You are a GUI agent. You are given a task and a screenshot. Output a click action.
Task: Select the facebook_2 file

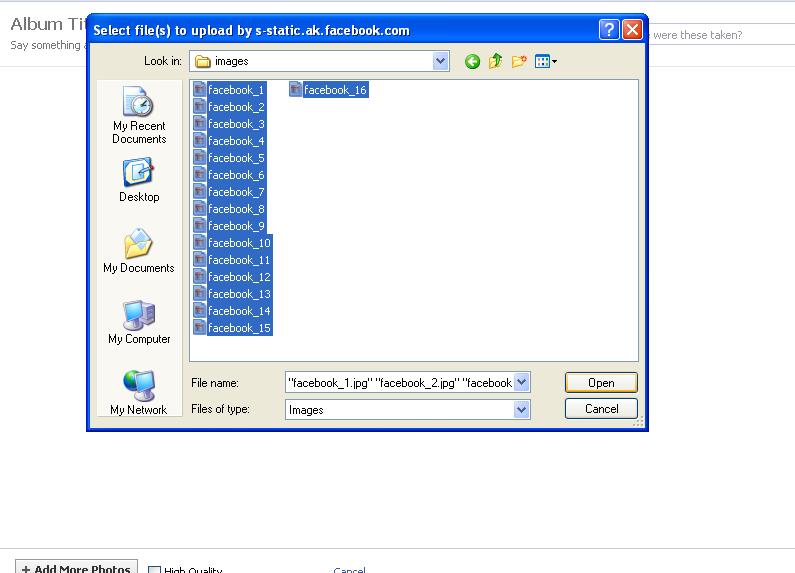tap(230, 107)
